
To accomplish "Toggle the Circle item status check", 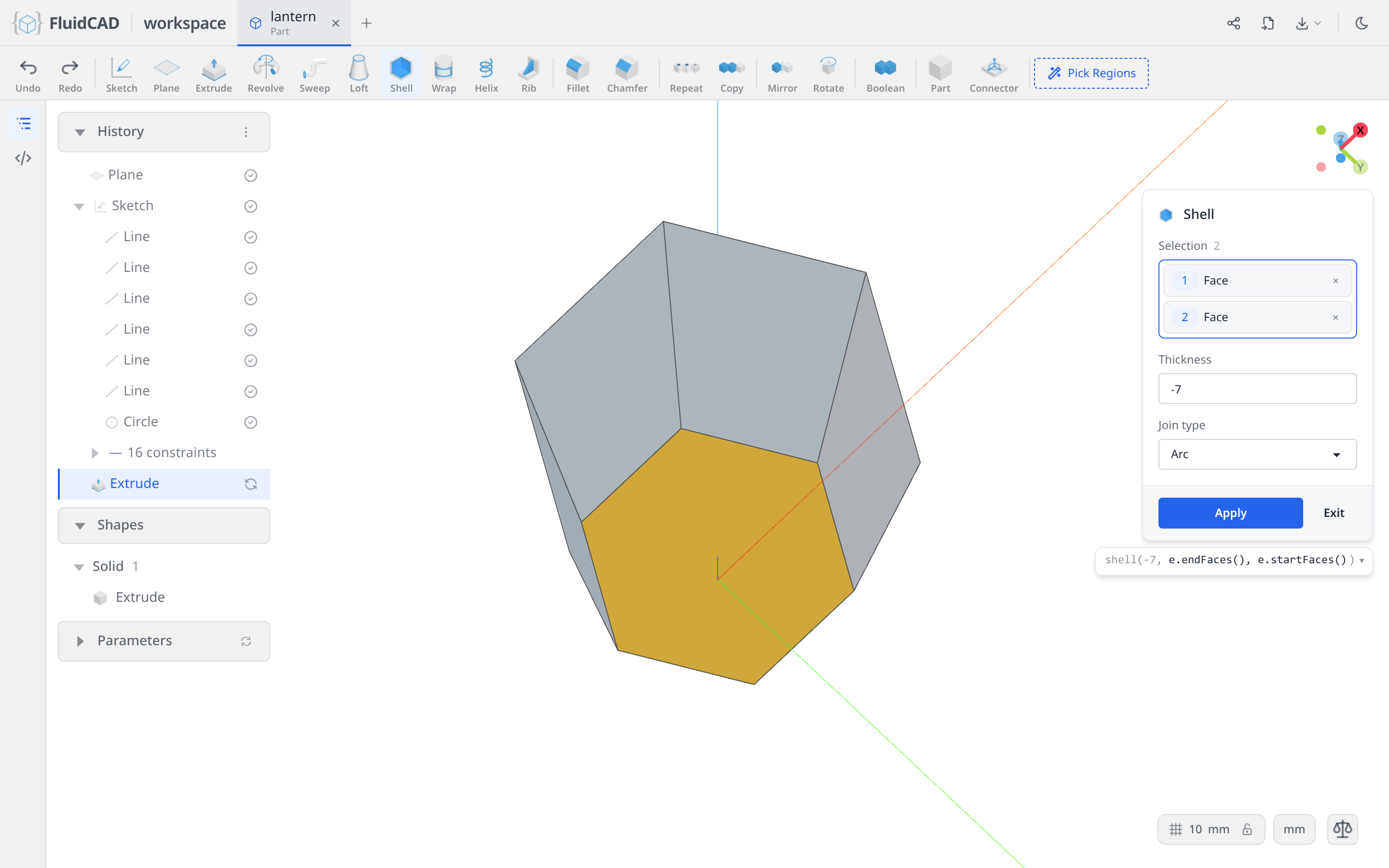I will tap(250, 422).
